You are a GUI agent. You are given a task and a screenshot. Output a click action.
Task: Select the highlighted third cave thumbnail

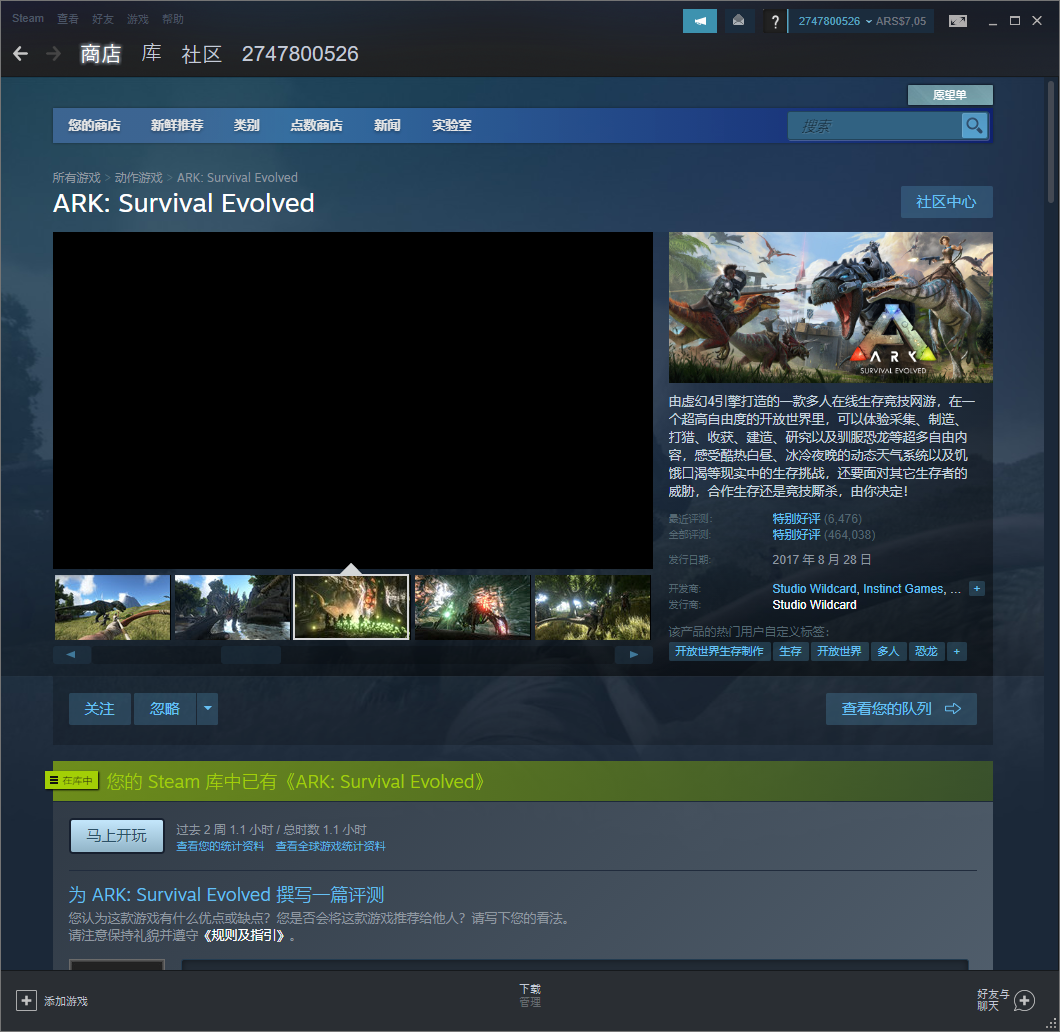point(352,607)
